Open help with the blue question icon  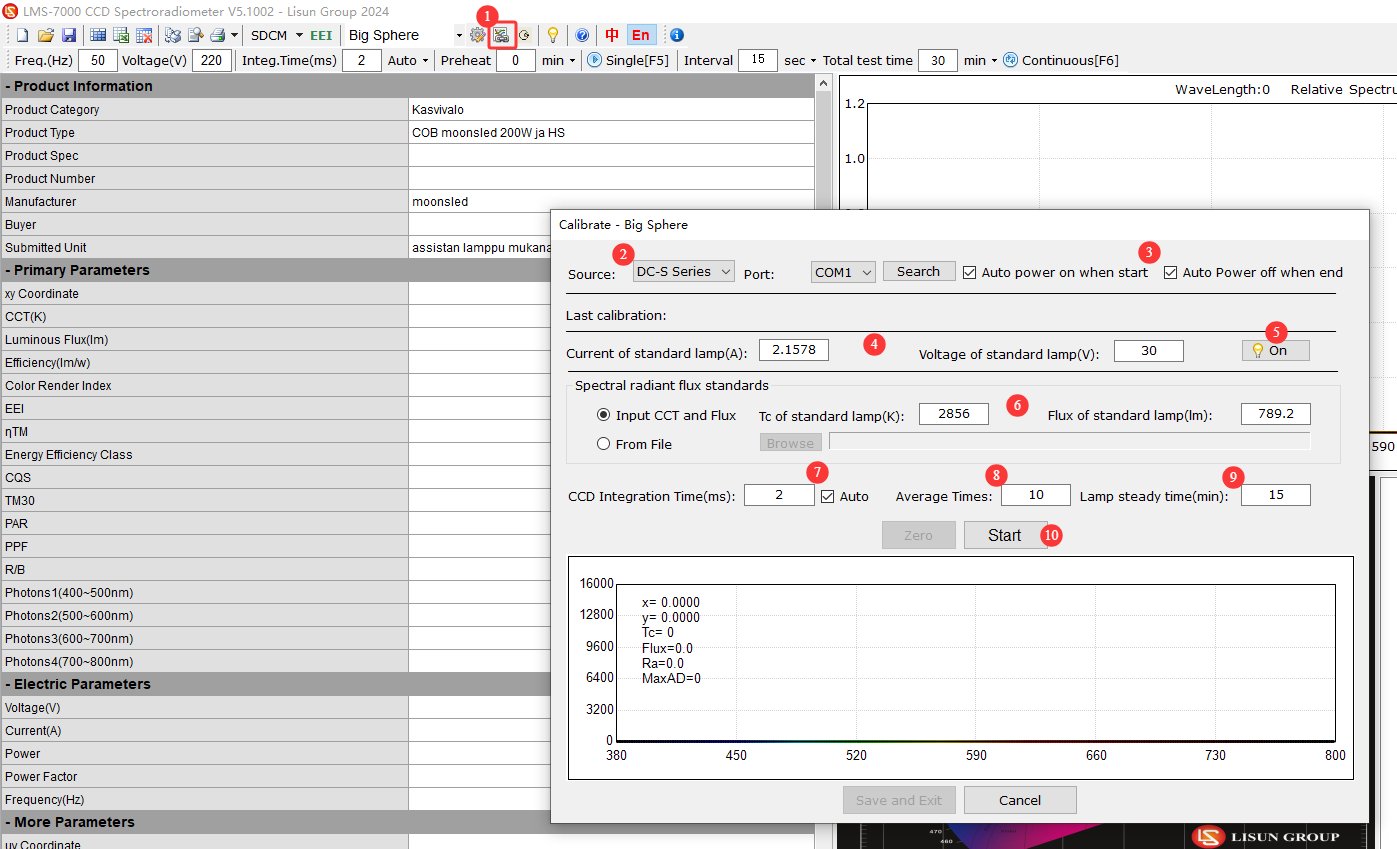click(x=582, y=35)
